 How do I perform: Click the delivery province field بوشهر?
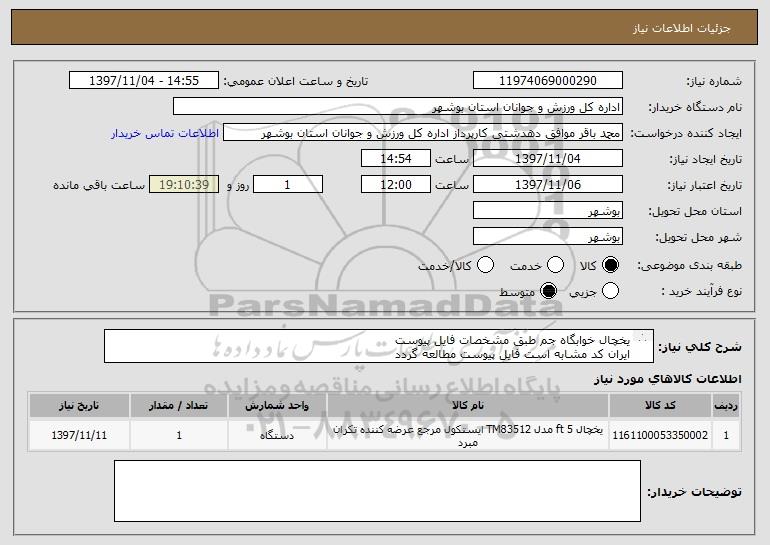click(x=548, y=211)
